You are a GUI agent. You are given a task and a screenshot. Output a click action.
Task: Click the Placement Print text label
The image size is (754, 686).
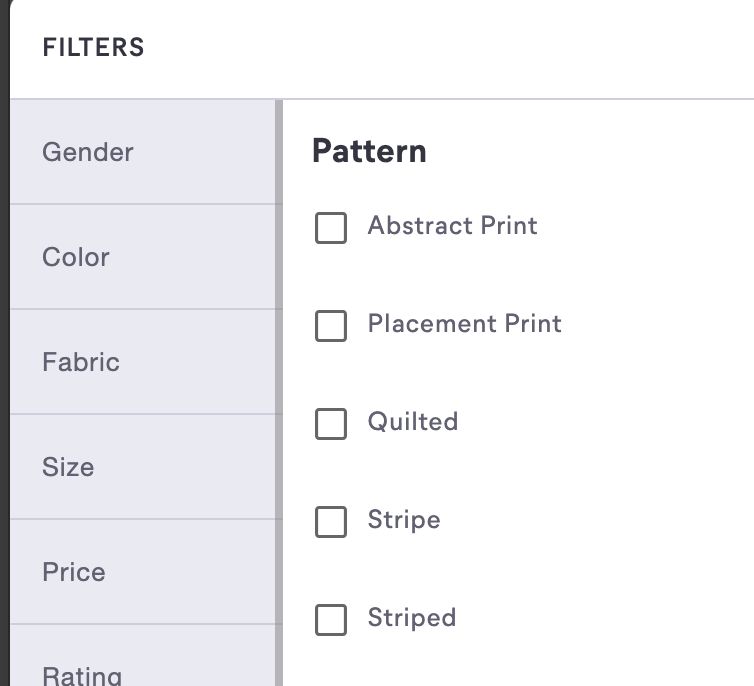[x=464, y=323]
